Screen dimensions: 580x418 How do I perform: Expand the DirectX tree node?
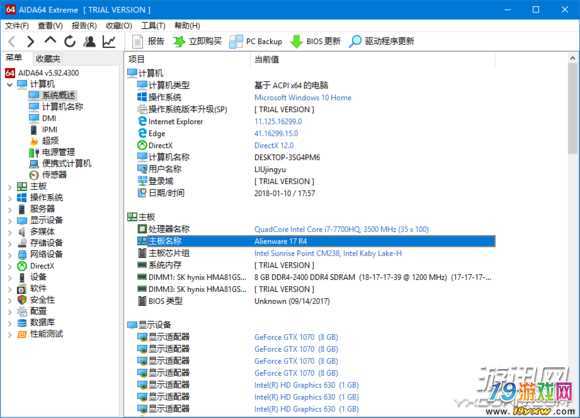(10, 266)
